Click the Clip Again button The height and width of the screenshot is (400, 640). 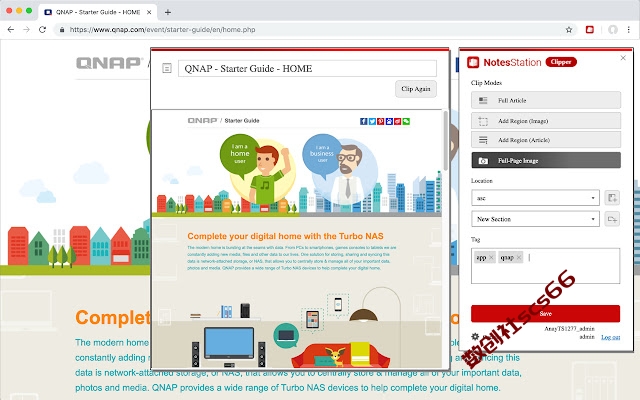coord(416,89)
